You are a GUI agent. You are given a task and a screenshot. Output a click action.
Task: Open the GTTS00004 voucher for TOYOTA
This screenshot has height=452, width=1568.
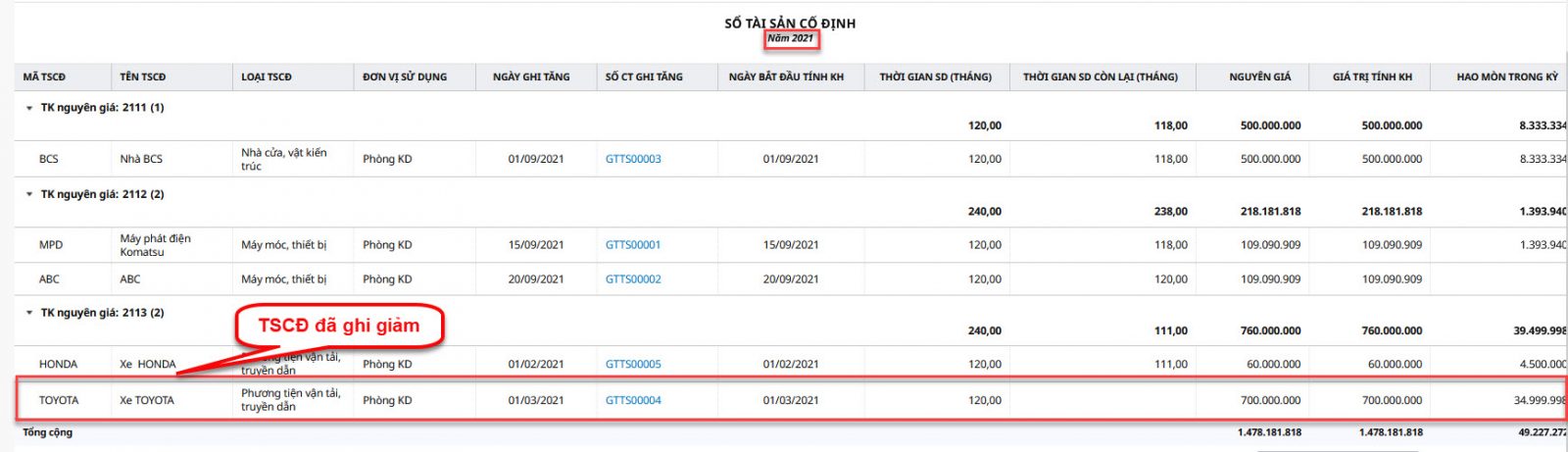click(633, 400)
